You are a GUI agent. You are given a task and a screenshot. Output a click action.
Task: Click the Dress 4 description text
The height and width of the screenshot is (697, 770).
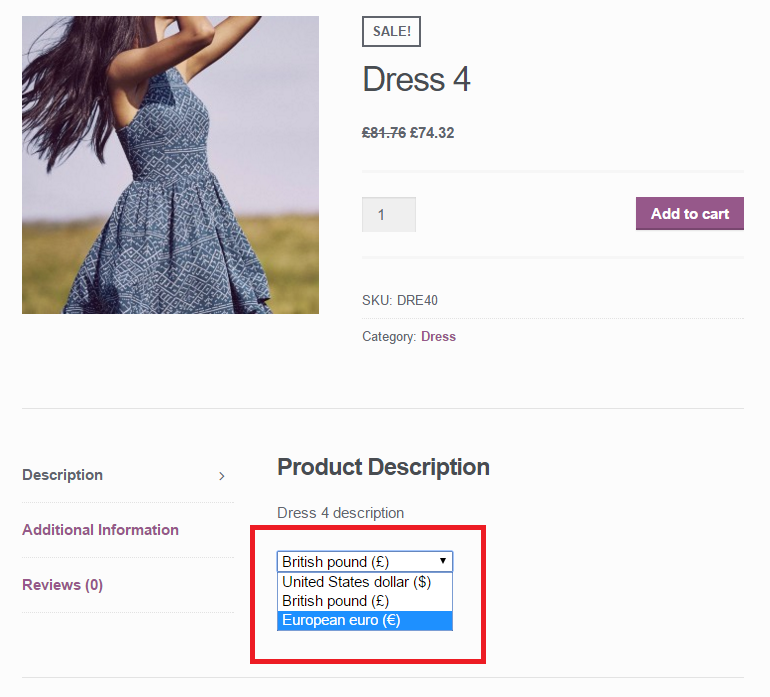340,513
